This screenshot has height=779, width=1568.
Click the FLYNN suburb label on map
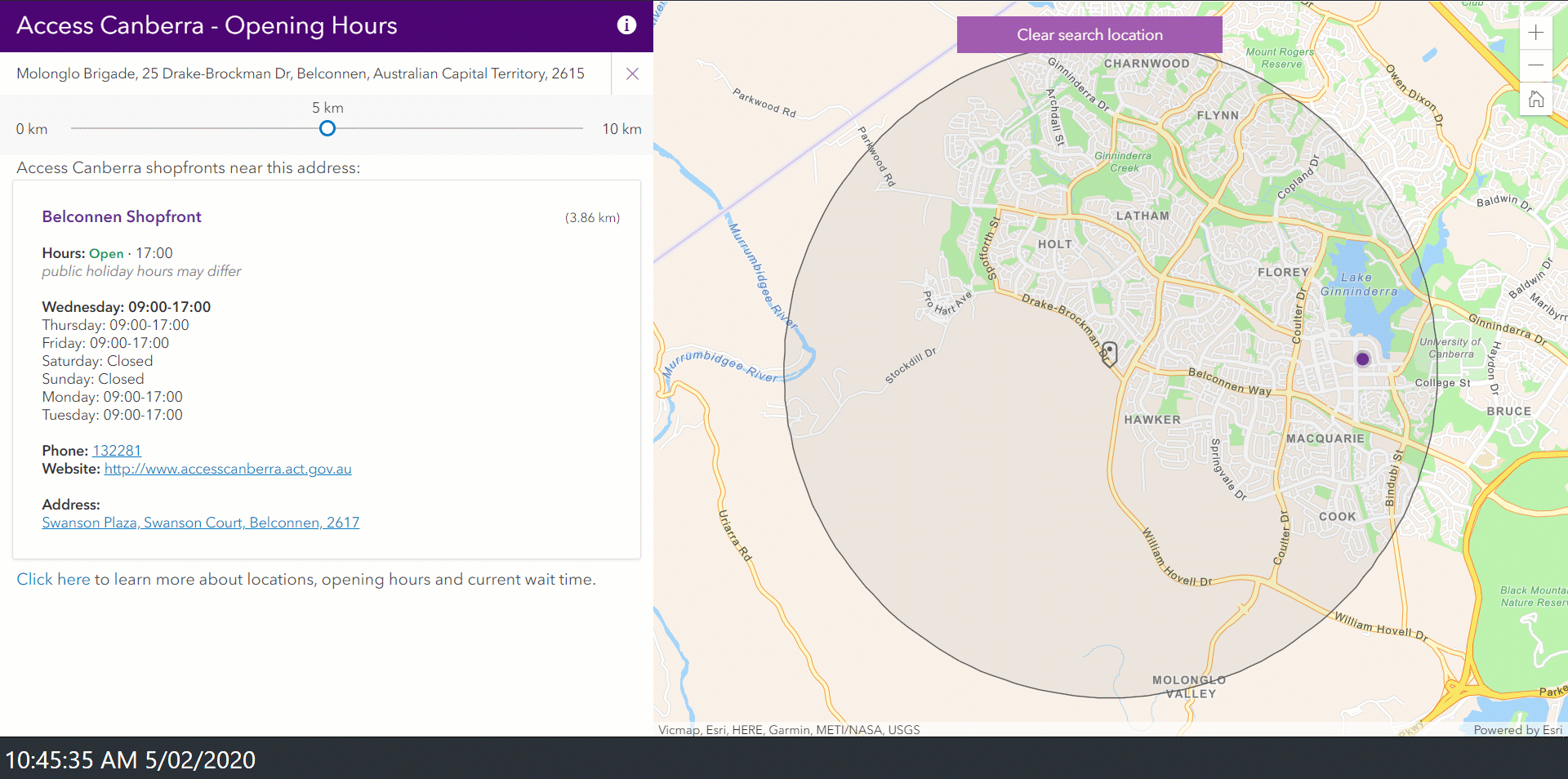coord(1218,116)
